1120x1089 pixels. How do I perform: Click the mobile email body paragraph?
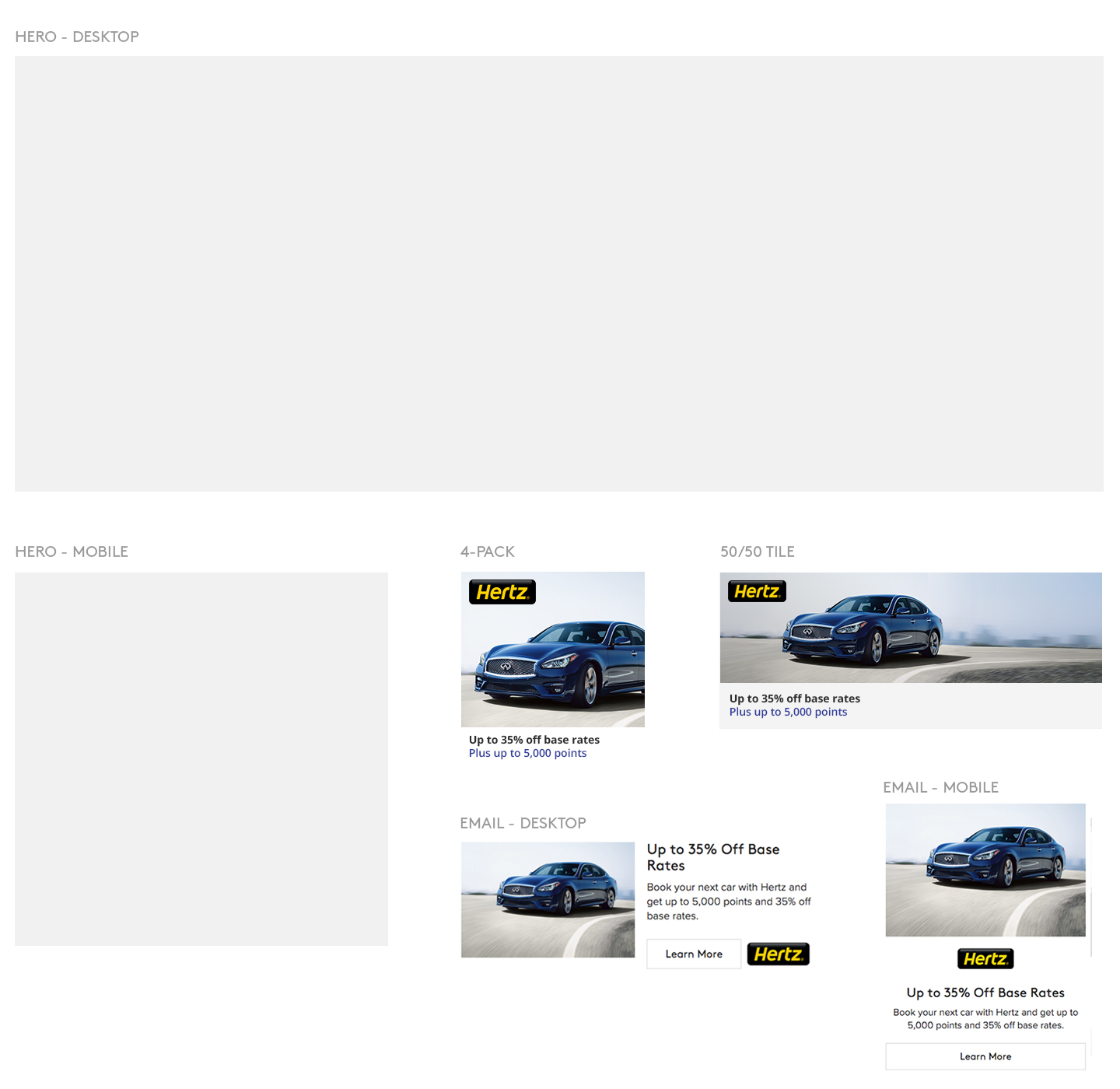pyautogui.click(x=985, y=1019)
